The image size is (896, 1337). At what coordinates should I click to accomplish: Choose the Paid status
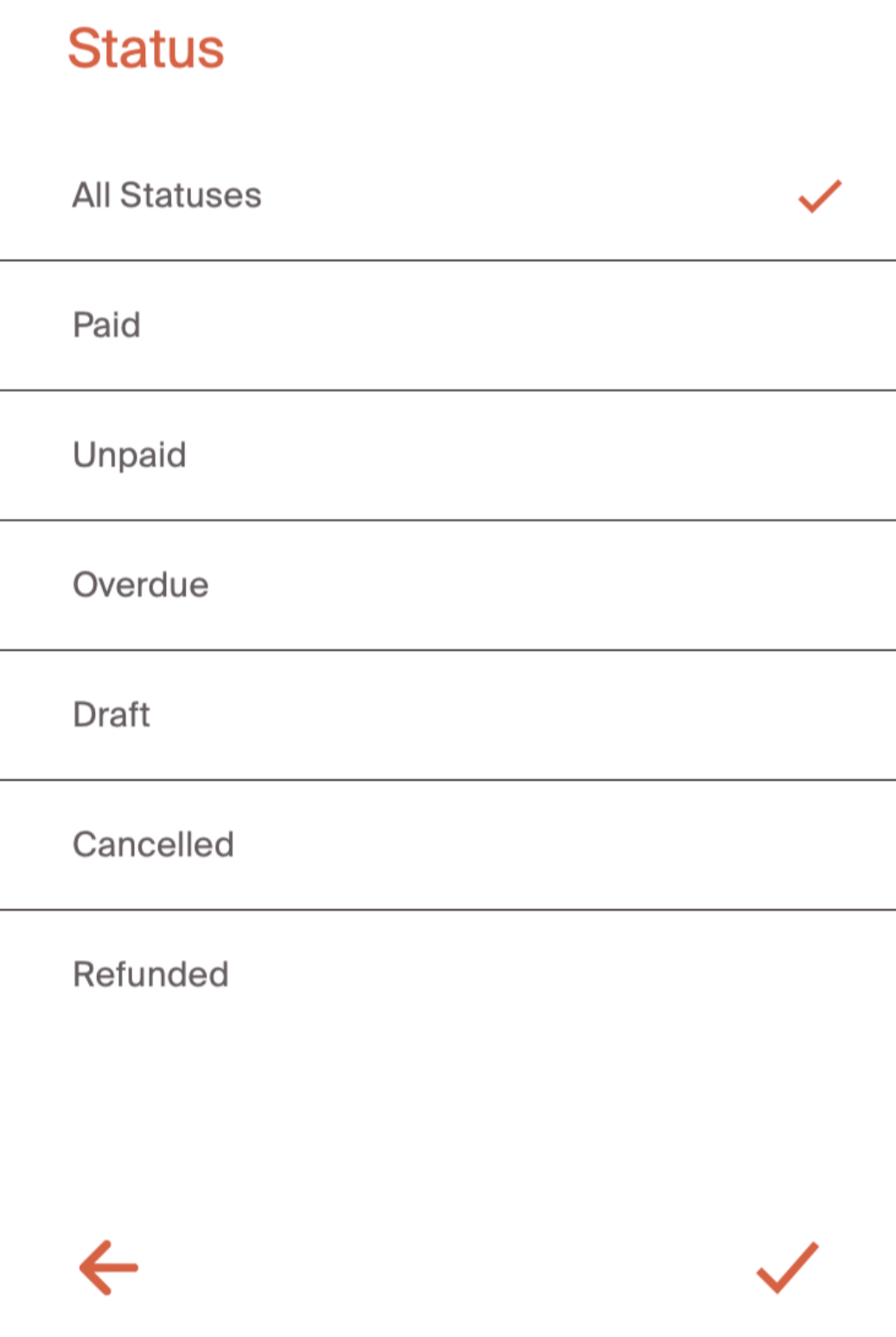(x=106, y=325)
